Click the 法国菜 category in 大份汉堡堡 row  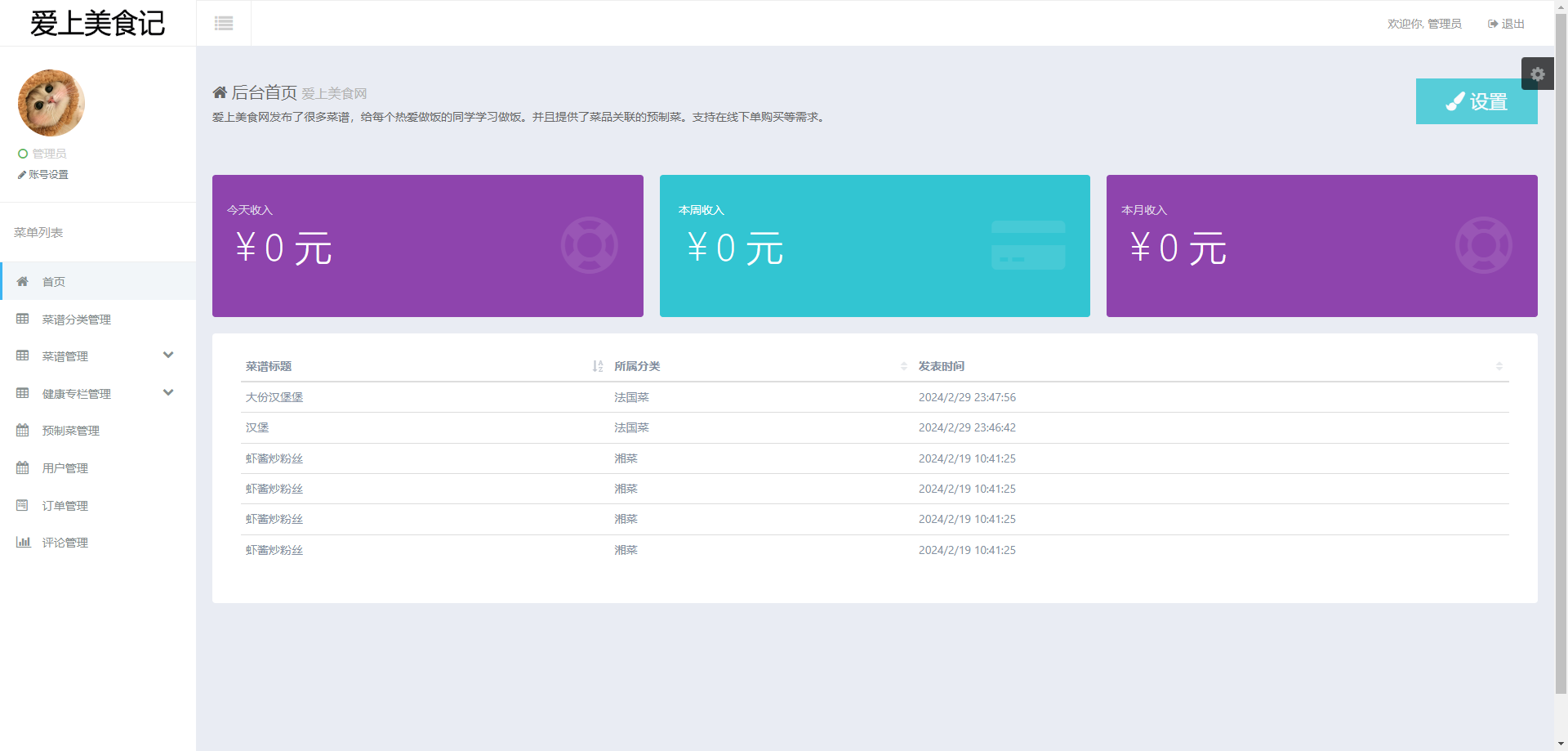tap(631, 397)
